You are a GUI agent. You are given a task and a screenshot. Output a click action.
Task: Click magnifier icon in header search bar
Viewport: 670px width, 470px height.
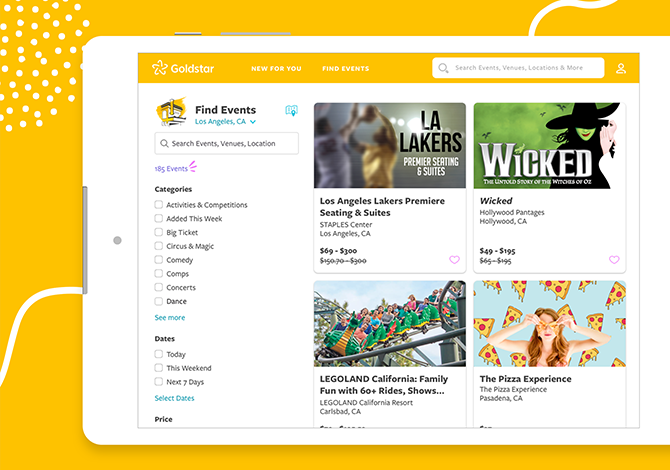pyautogui.click(x=443, y=68)
